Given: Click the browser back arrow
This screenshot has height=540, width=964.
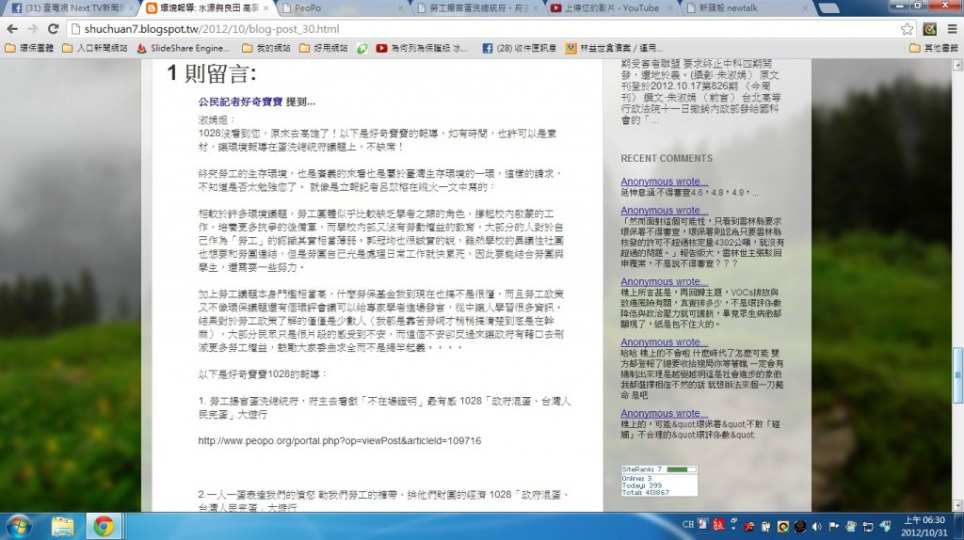Looking at the screenshot, I should pos(11,29).
